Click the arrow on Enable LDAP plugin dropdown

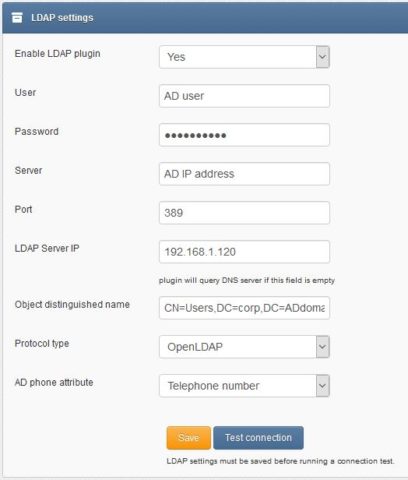click(x=323, y=57)
